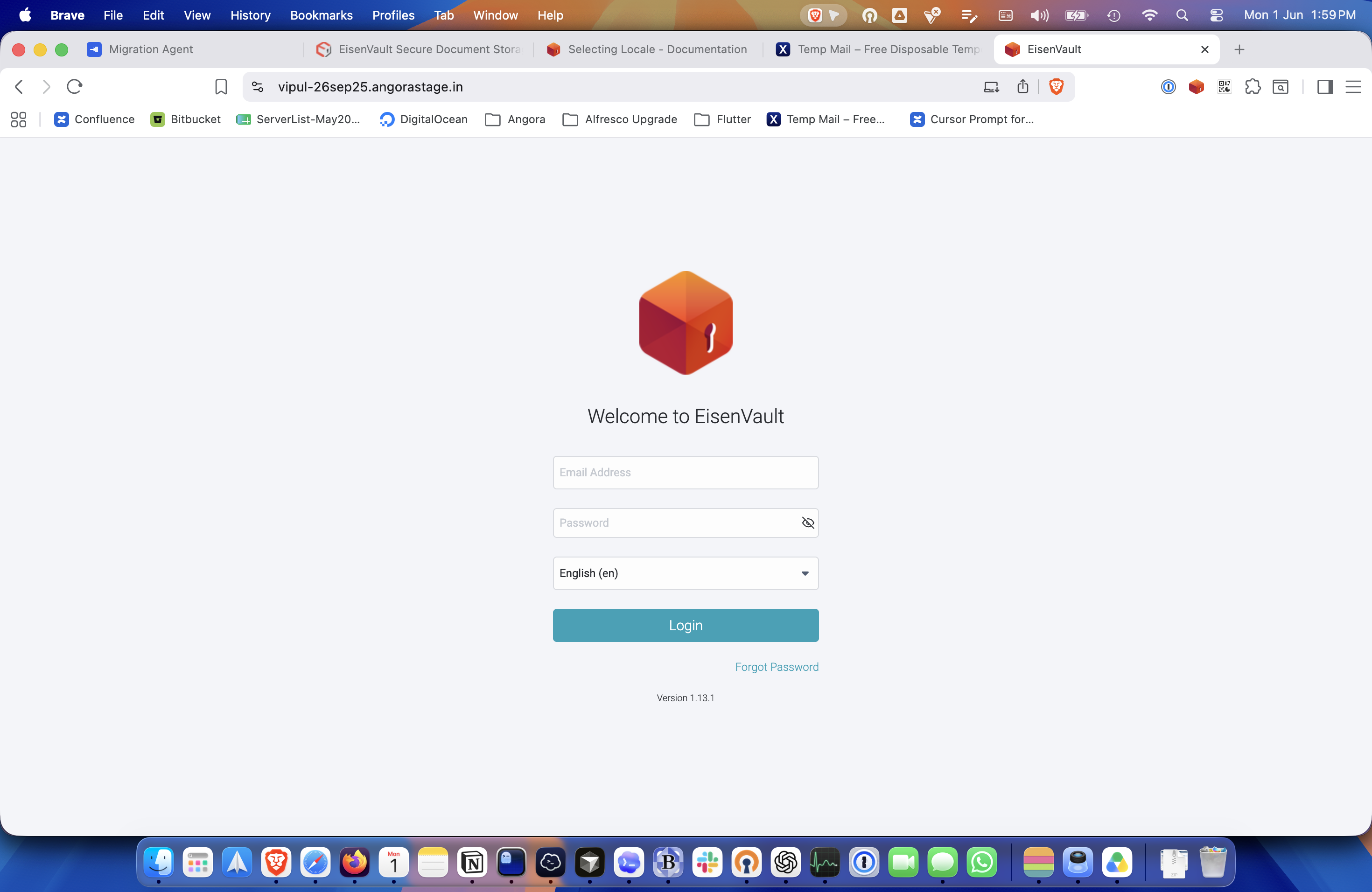Expand the Angora bookmarks folder

[515, 119]
